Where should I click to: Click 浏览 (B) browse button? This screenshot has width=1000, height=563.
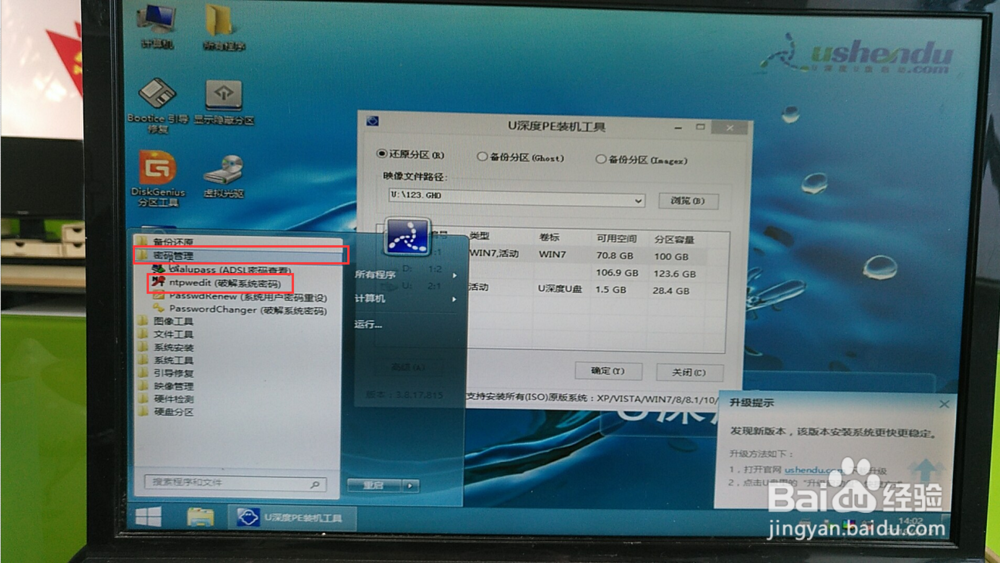[688, 201]
